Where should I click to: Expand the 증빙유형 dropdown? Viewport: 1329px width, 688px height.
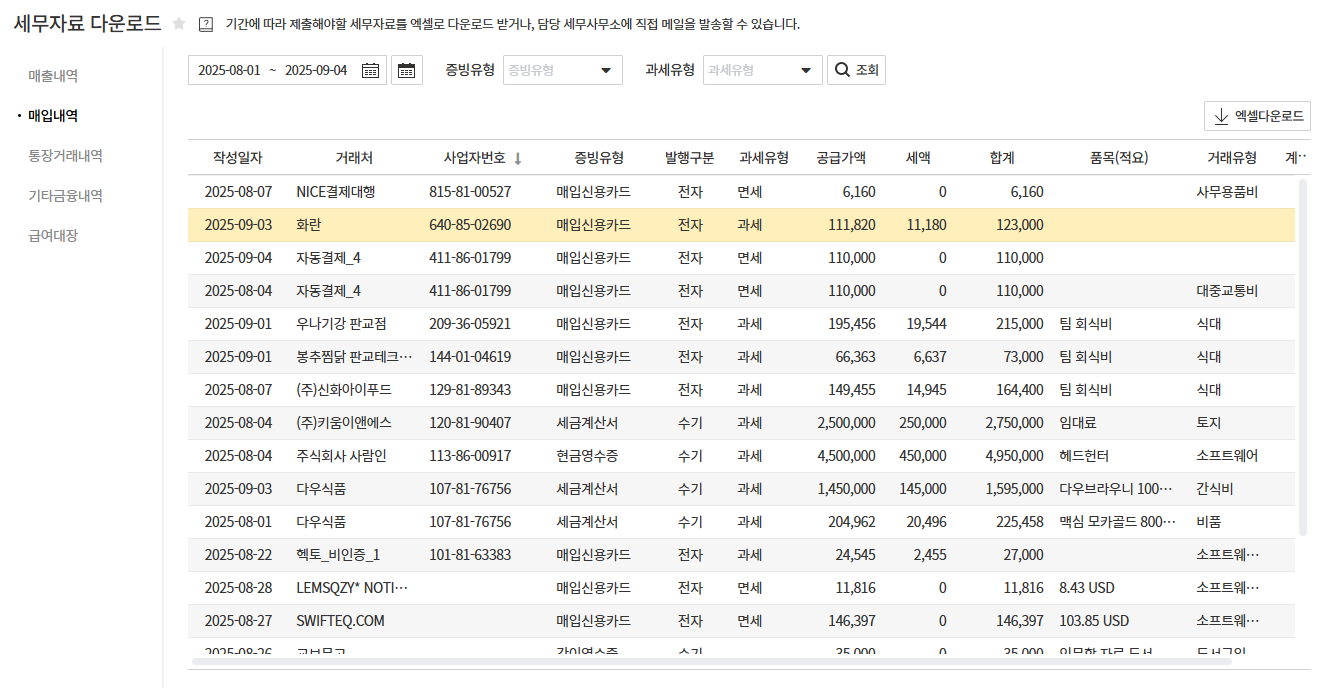click(562, 70)
